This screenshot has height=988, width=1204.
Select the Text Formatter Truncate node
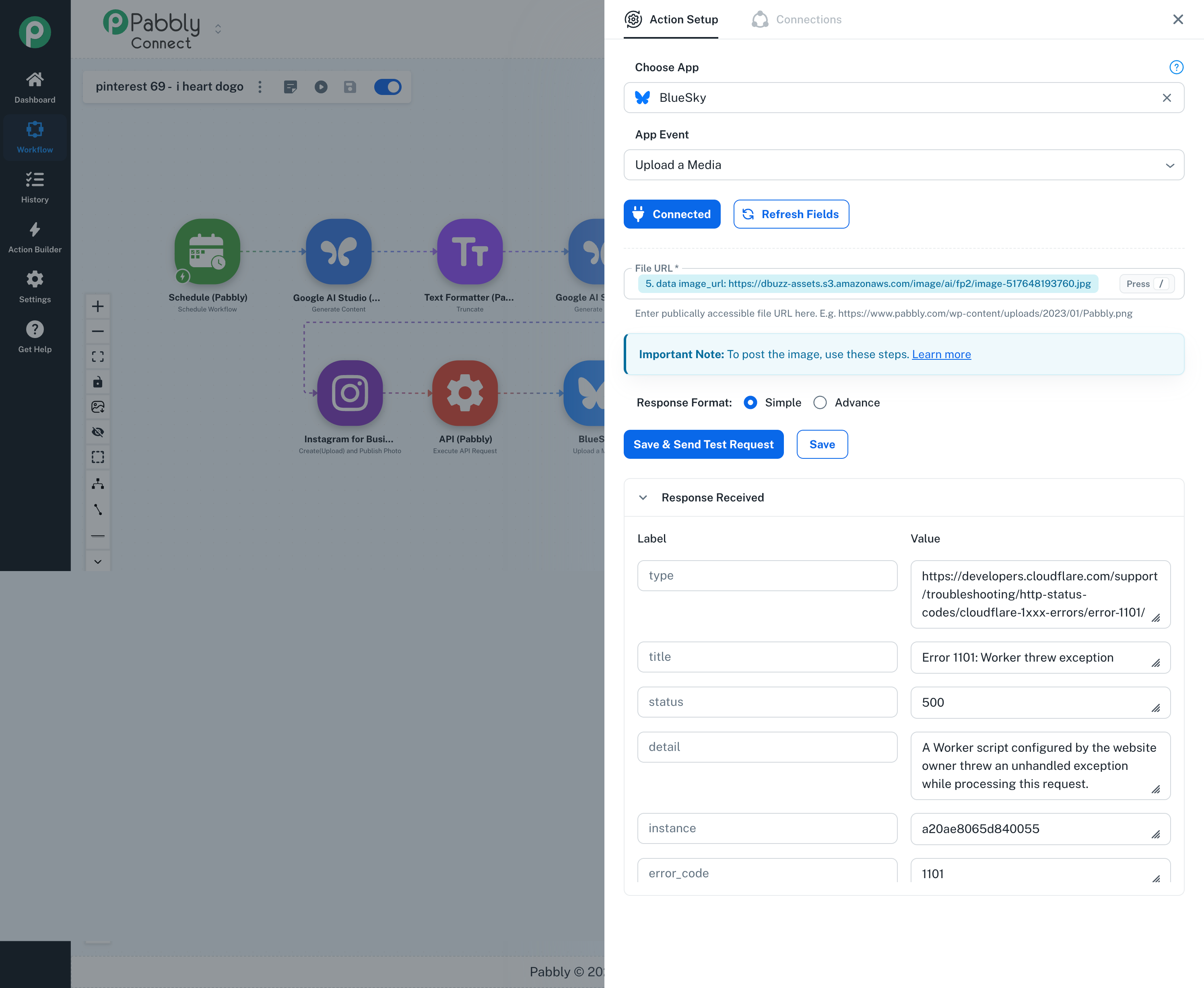(x=470, y=252)
